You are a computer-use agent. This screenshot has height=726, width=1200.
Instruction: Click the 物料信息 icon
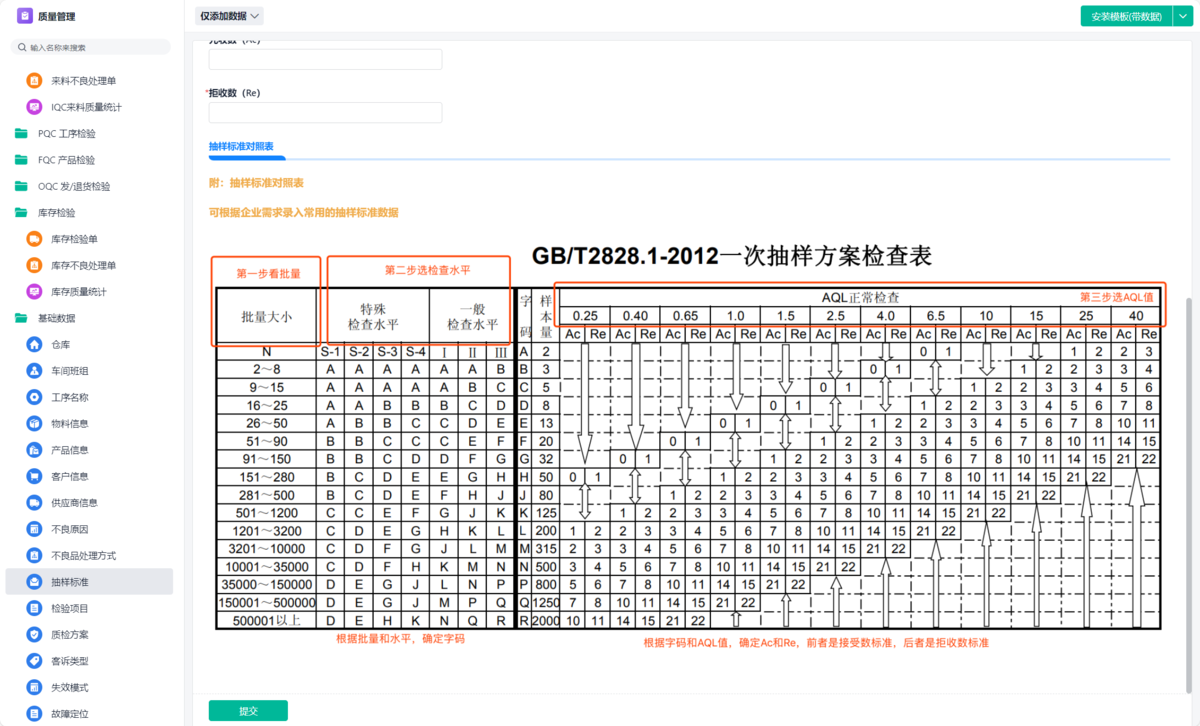point(34,423)
